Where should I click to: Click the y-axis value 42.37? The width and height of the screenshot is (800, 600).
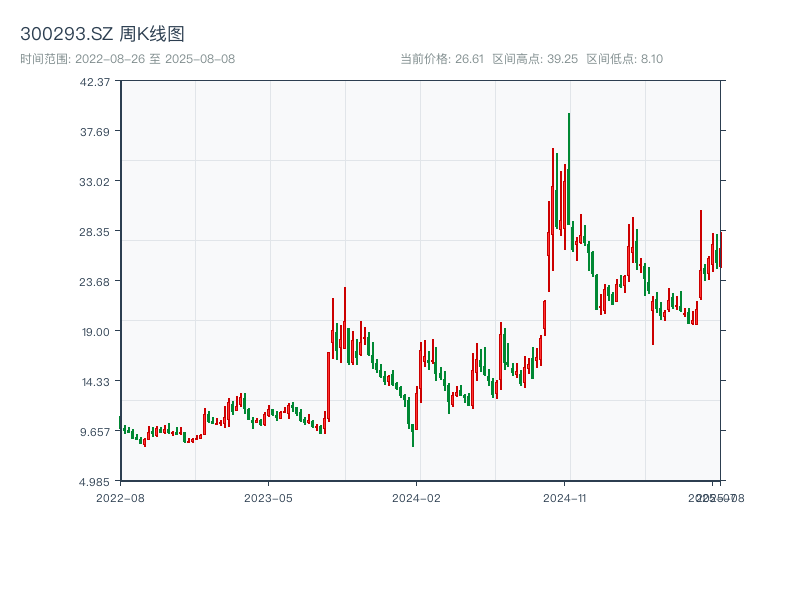[95, 82]
